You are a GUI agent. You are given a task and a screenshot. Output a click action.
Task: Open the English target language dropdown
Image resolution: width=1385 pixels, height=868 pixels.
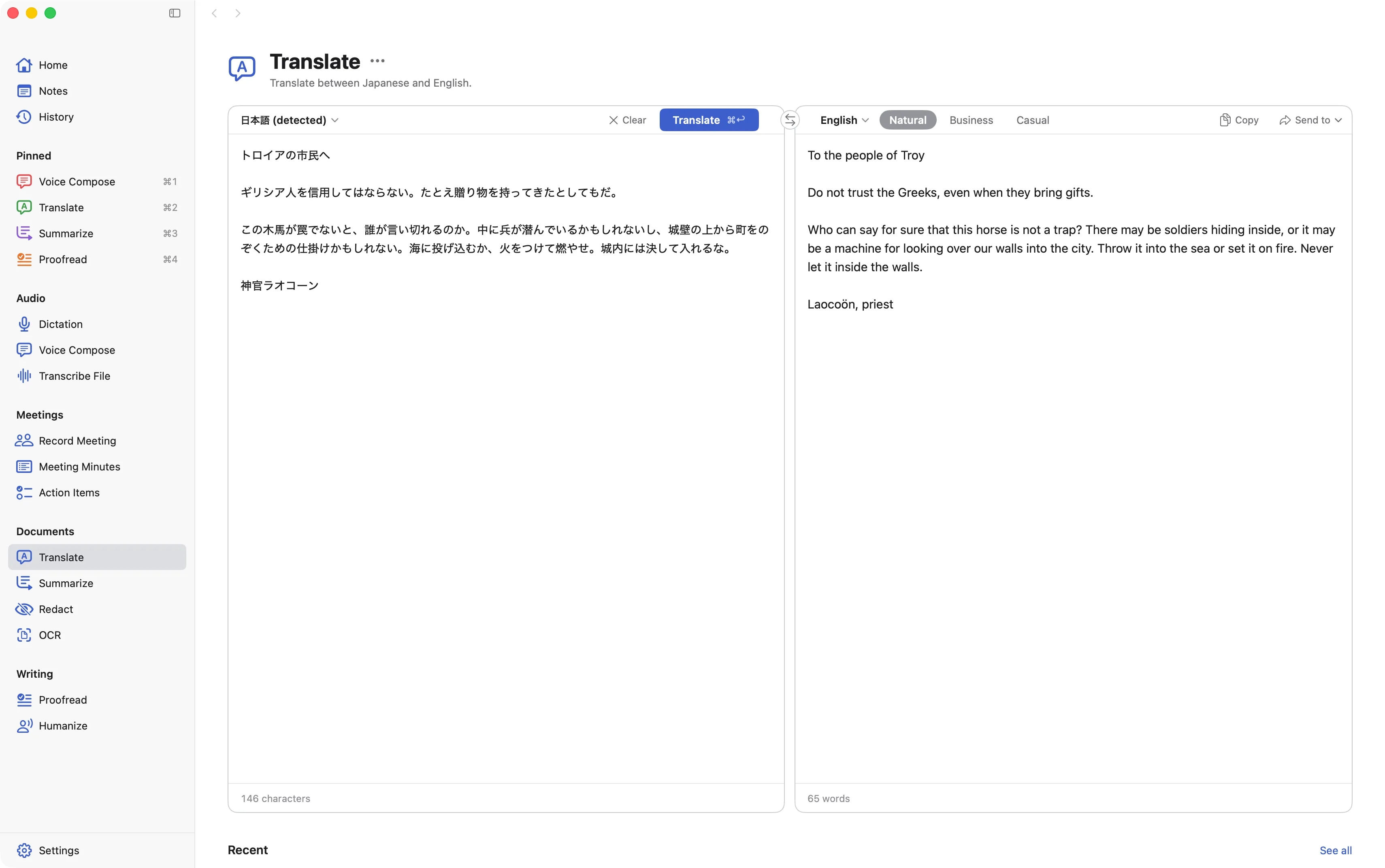844,120
